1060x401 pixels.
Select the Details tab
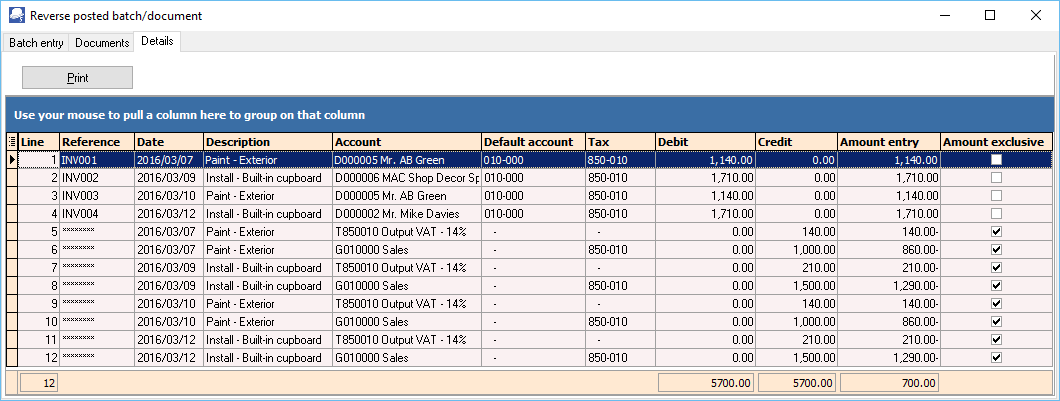(x=157, y=42)
